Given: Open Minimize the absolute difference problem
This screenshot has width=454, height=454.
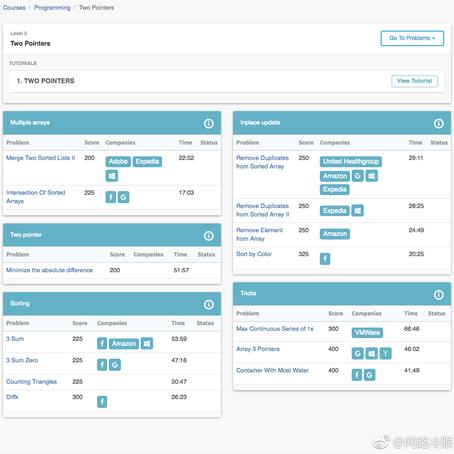Looking at the screenshot, I should pyautogui.click(x=50, y=270).
